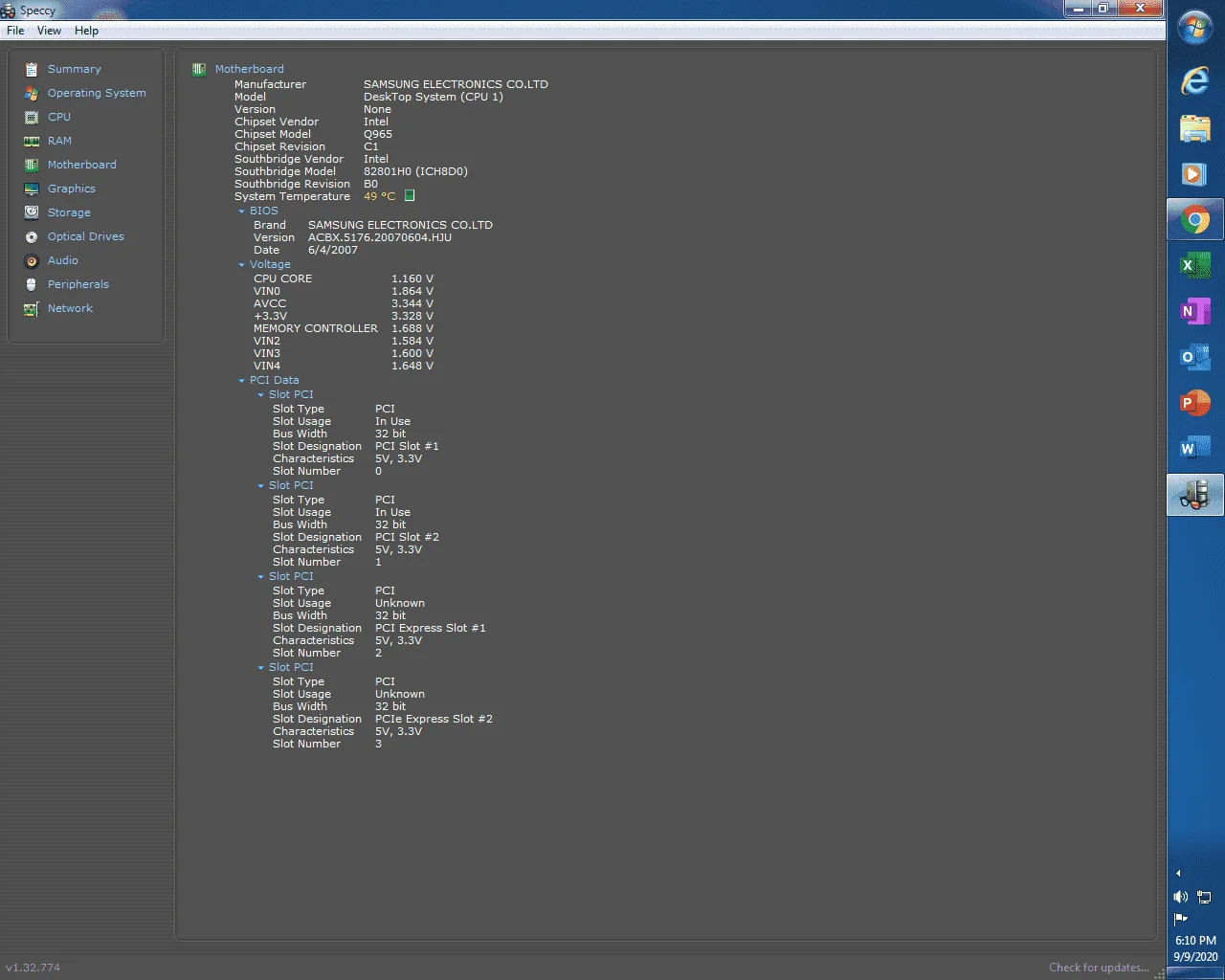The image size is (1225, 980).
Task: Select the AVCC voltage 3.344 V
Action: (412, 303)
